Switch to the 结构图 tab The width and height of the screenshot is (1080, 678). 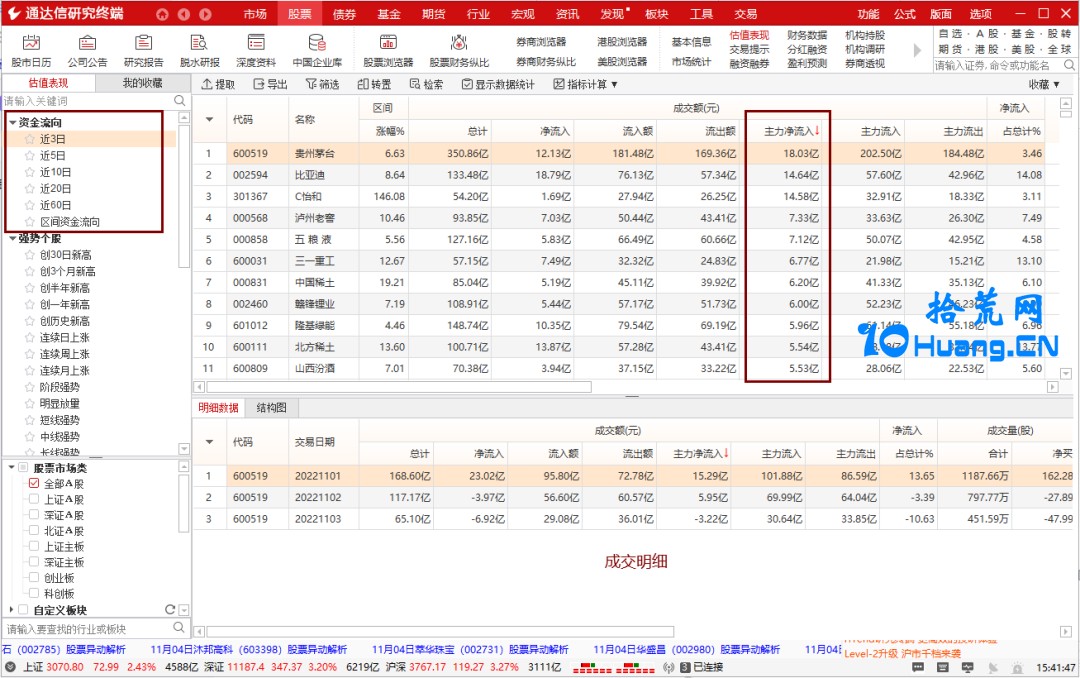271,408
